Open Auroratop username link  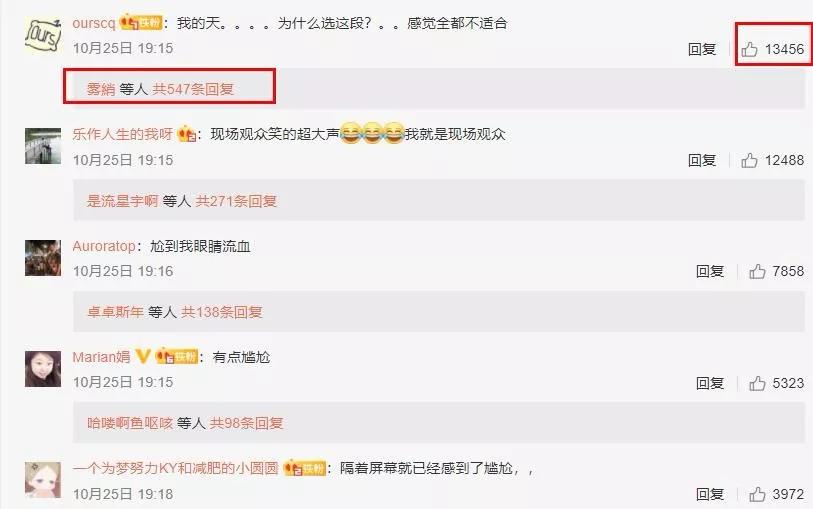(x=104, y=246)
